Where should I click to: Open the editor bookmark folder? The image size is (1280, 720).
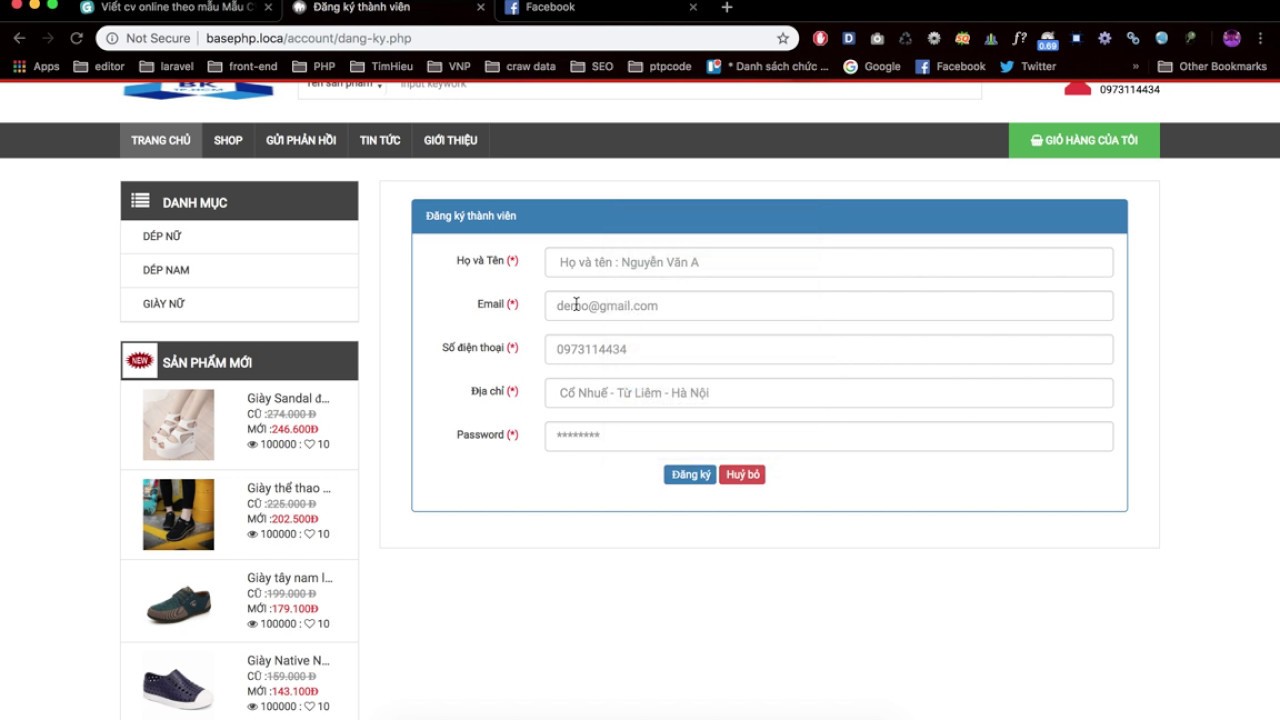pos(99,66)
